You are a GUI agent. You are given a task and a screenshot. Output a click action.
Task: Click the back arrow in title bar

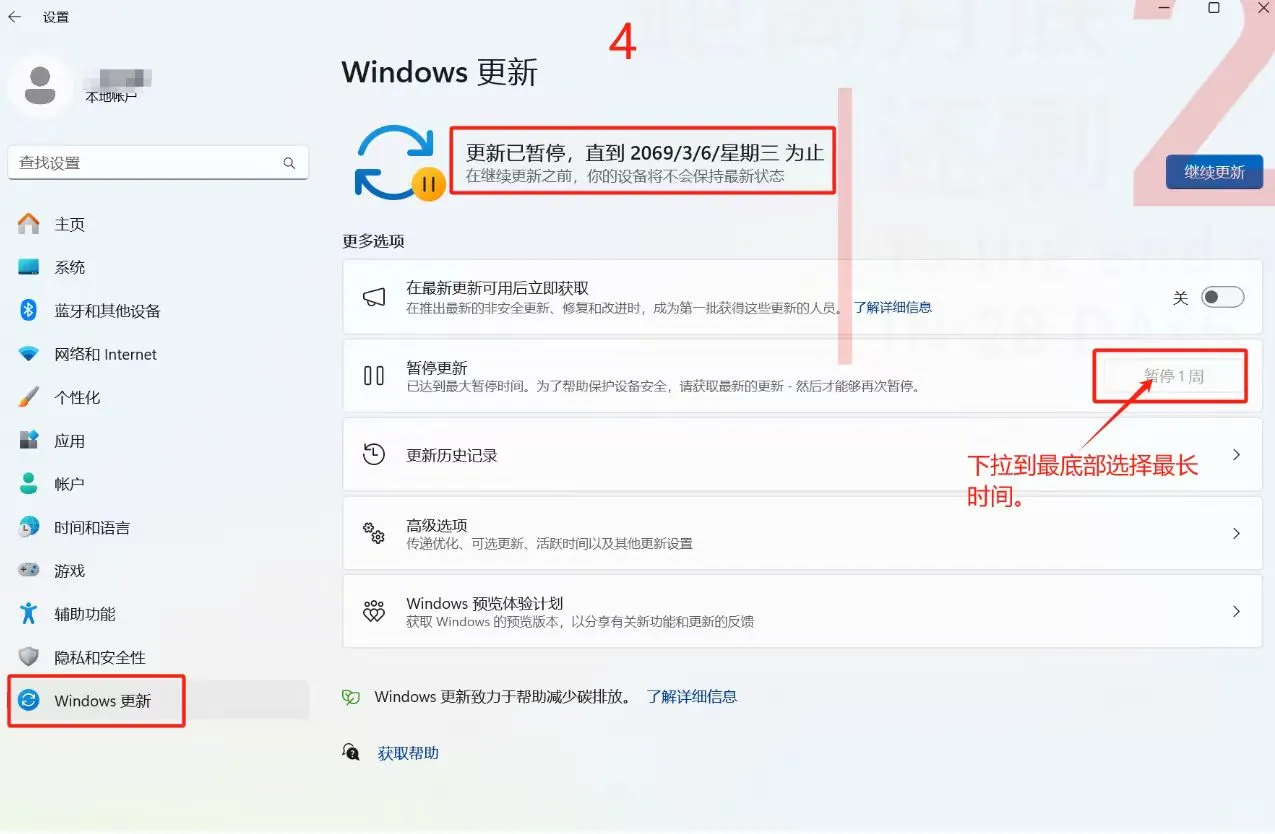(x=15, y=17)
